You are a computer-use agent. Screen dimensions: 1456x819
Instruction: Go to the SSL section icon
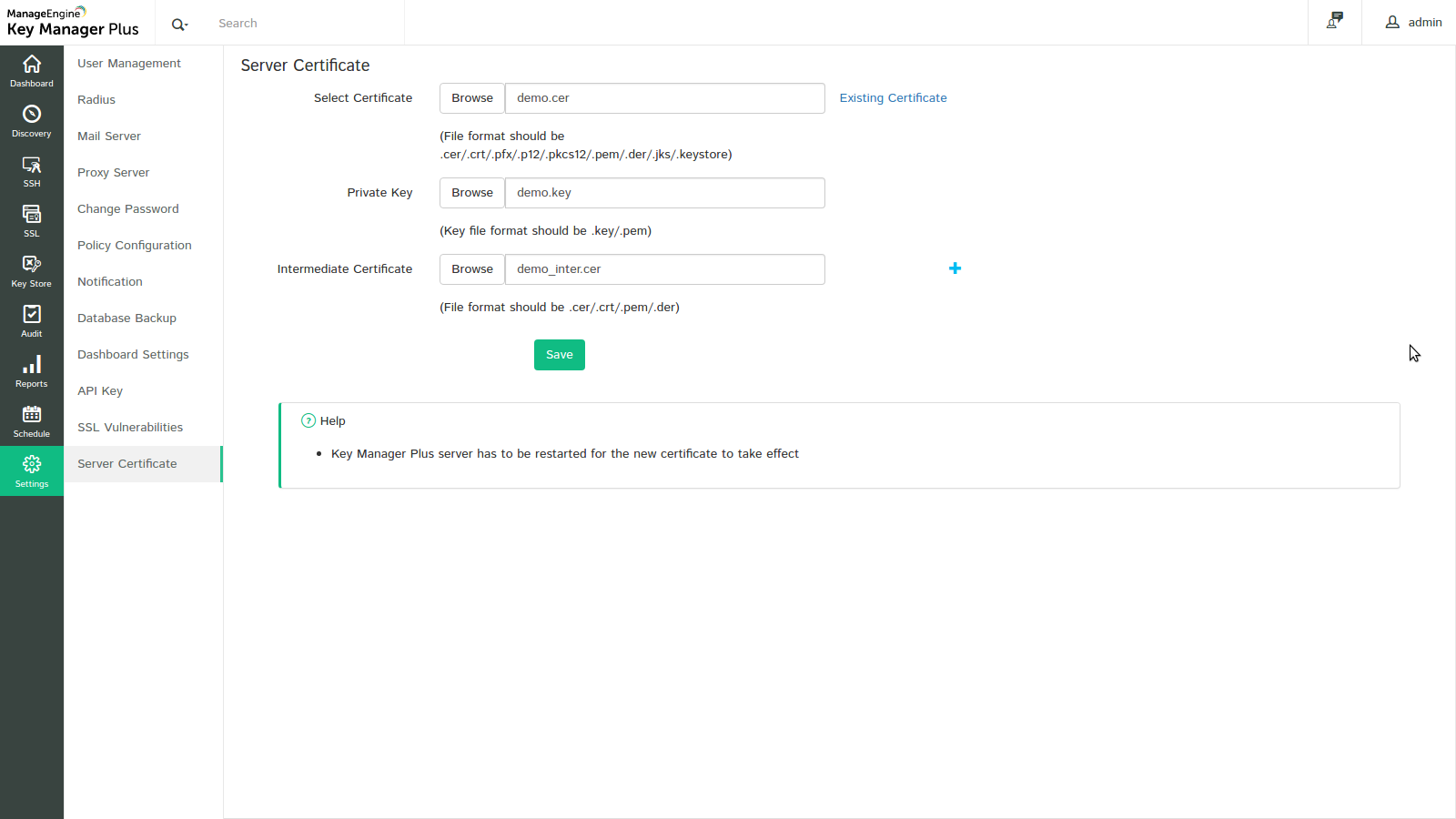click(32, 214)
